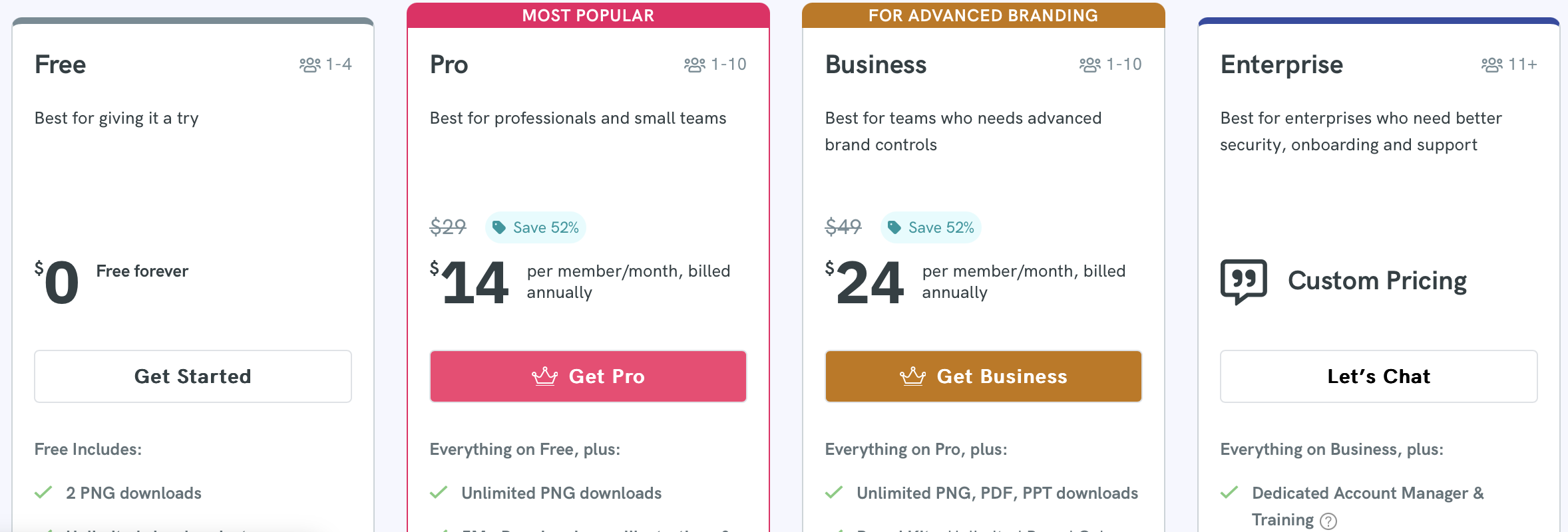Click the Custom Pricing chat quote icon
Viewport: 1568px width, 532px height.
(x=1244, y=281)
